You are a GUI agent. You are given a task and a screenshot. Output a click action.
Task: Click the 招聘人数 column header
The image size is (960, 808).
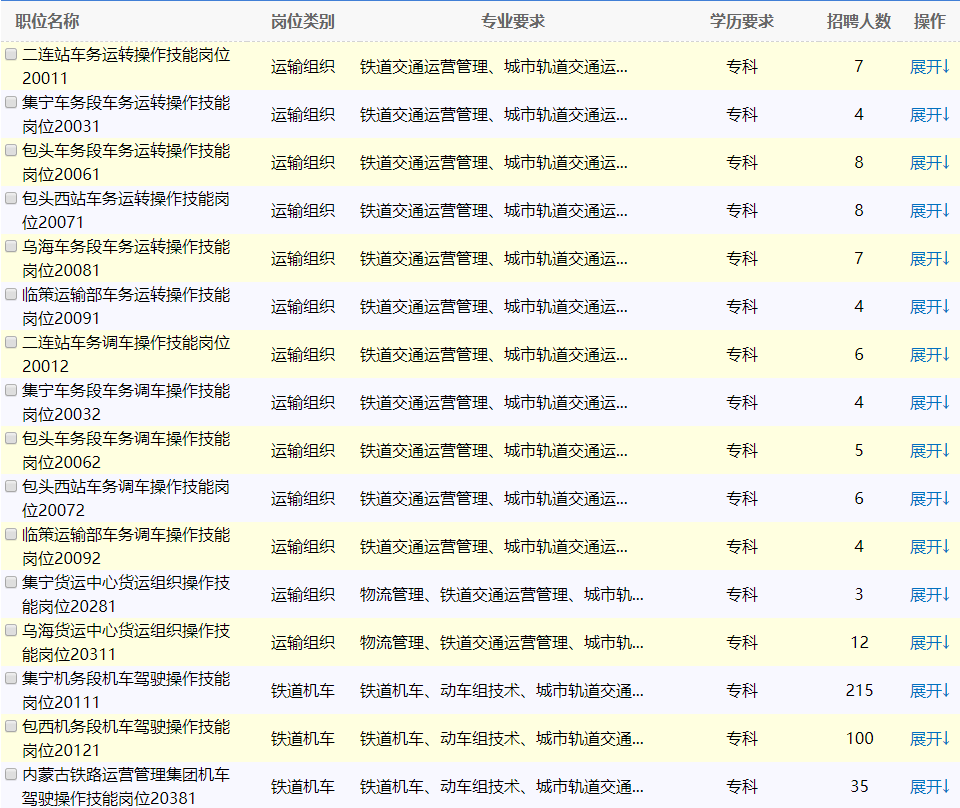point(858,22)
